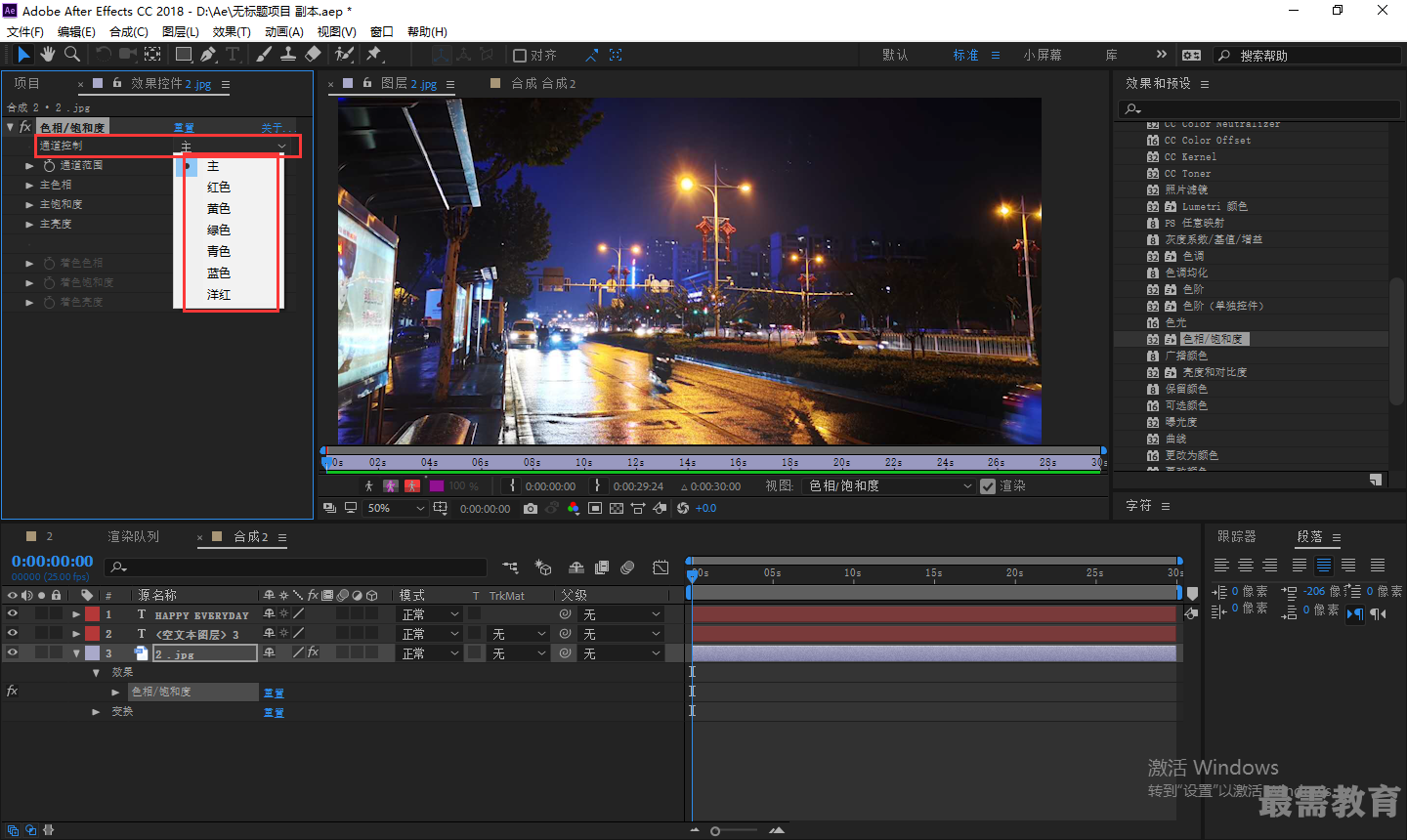Expand 主色相 property
Screen dimensions: 1407x840
(x=29, y=186)
